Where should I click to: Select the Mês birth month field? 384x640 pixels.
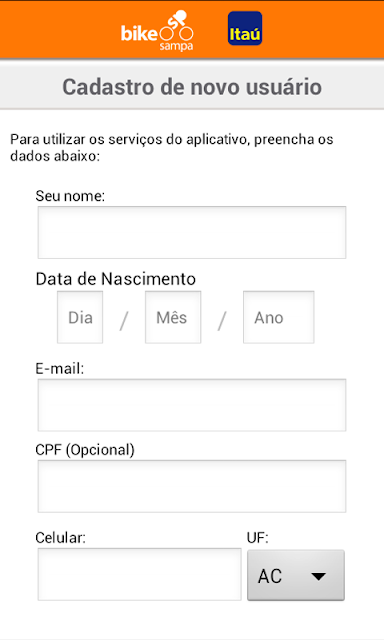(173, 317)
